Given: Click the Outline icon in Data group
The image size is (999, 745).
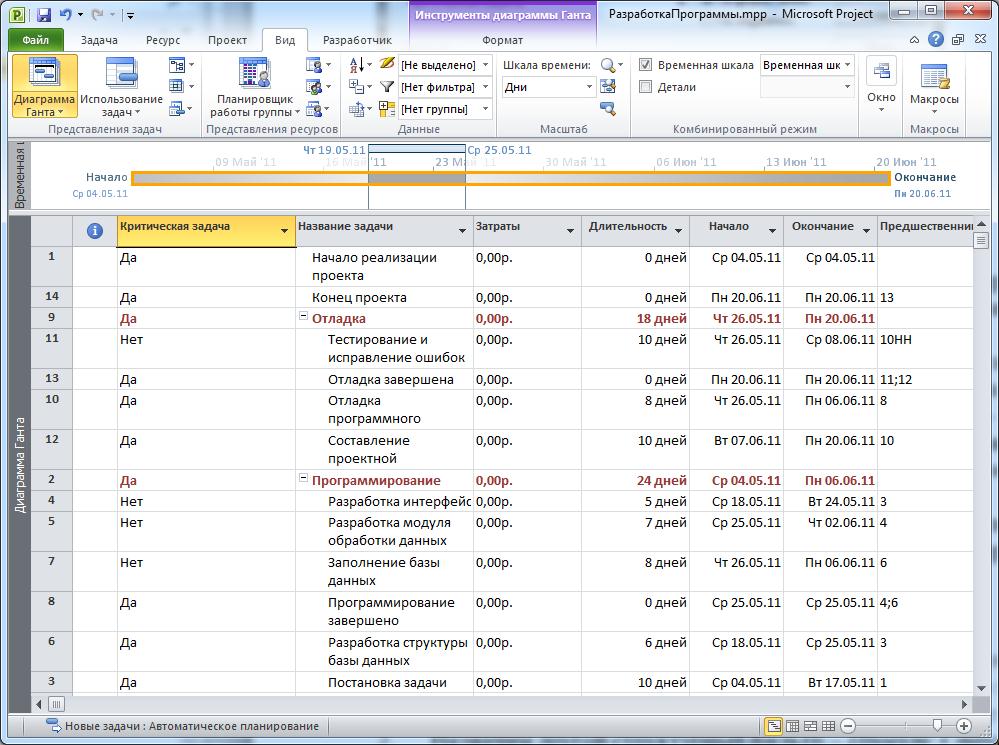Looking at the screenshot, I should pos(357,87).
